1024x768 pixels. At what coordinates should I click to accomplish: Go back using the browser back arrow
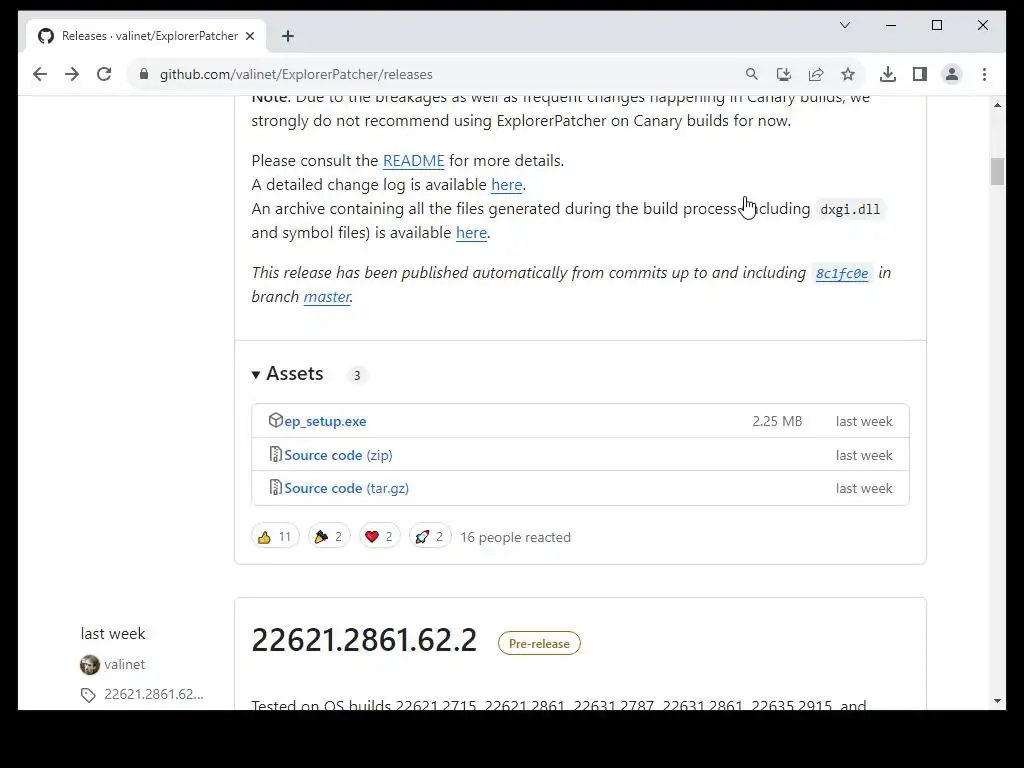(40, 74)
